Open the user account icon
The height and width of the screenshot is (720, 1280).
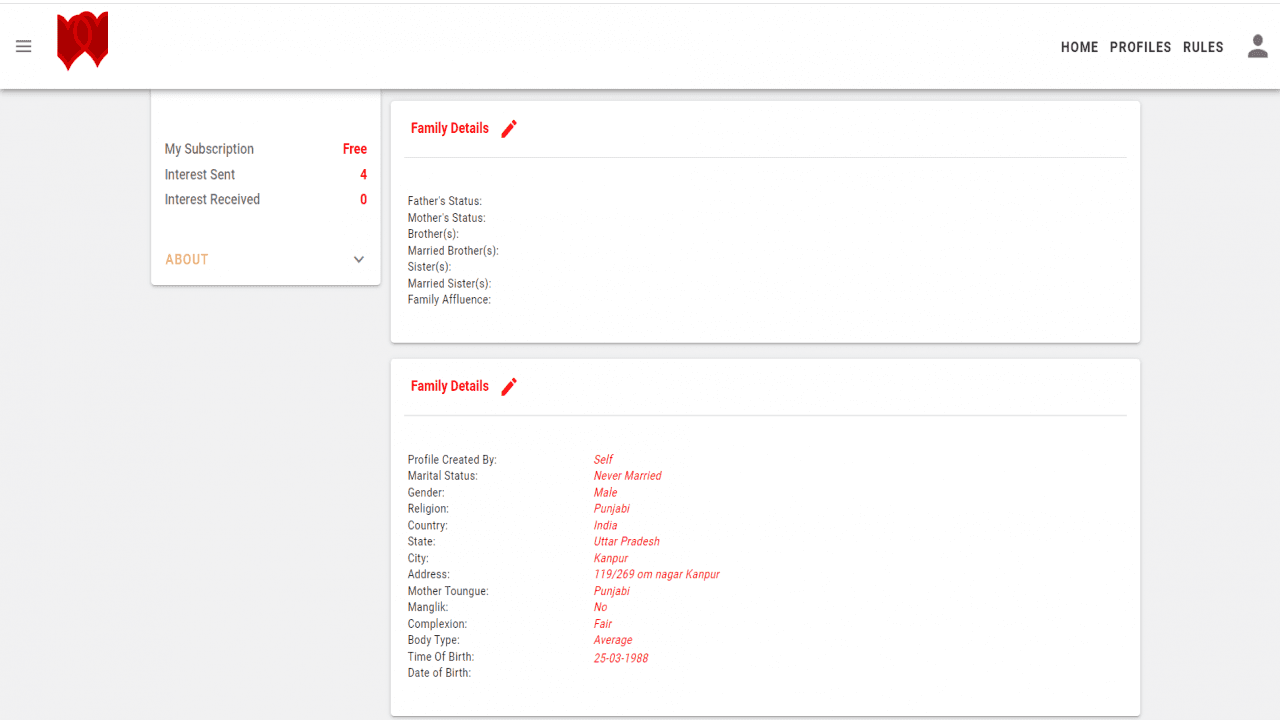click(x=1258, y=46)
